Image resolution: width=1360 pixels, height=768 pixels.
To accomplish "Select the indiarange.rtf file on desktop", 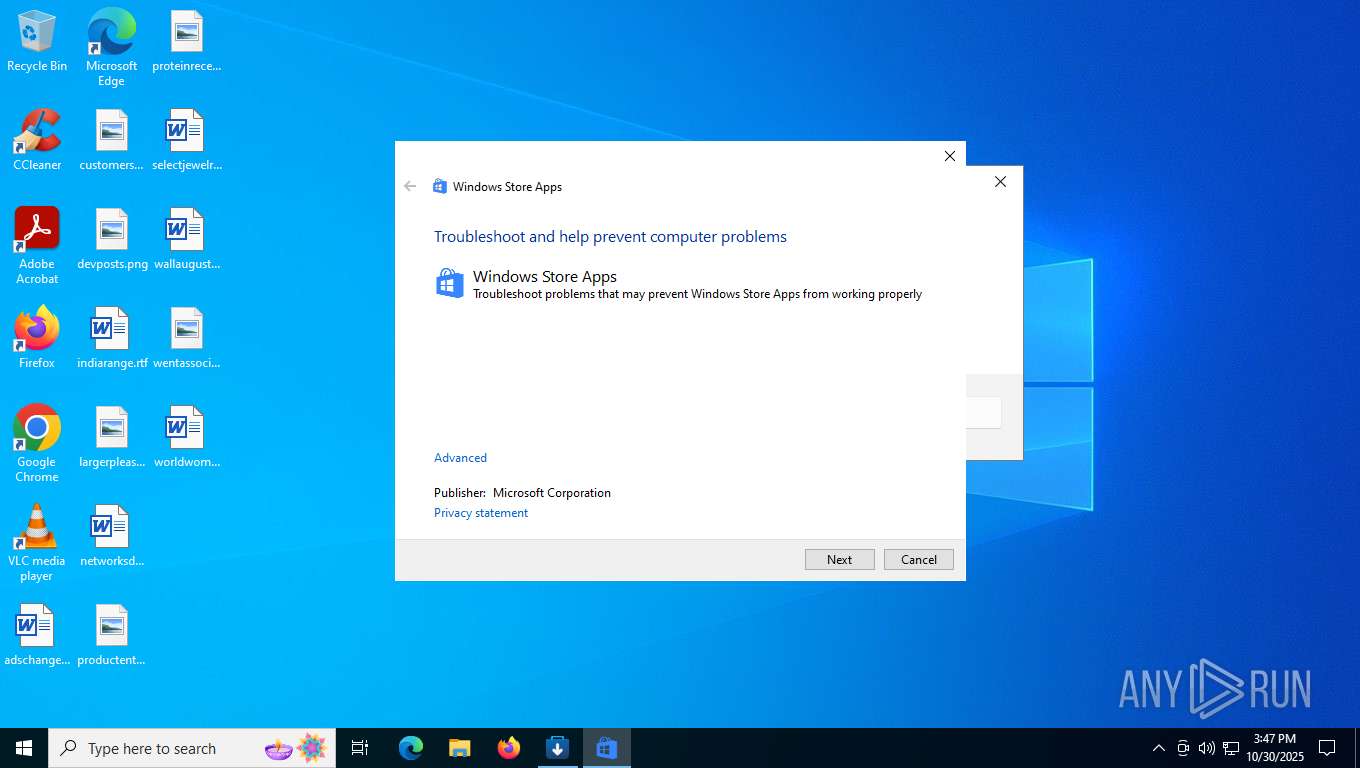I will pos(111,338).
